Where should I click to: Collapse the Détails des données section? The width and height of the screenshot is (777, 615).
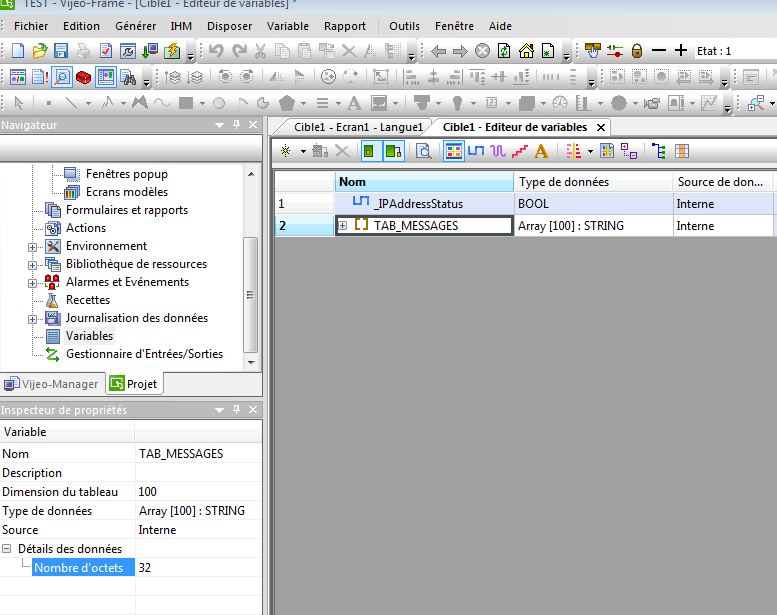click(8, 549)
